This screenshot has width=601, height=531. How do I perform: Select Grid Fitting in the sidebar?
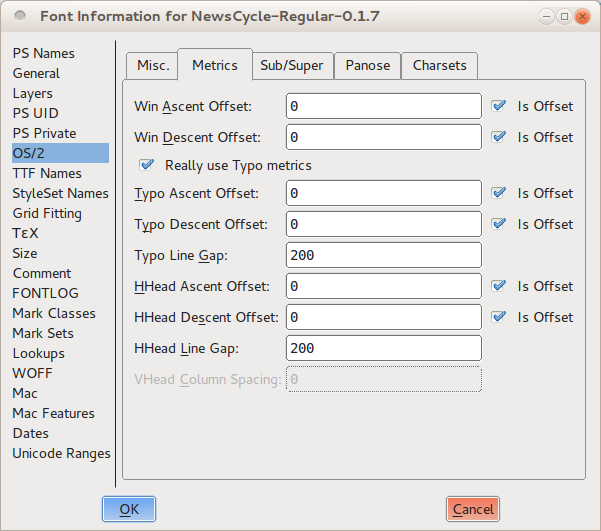click(47, 213)
